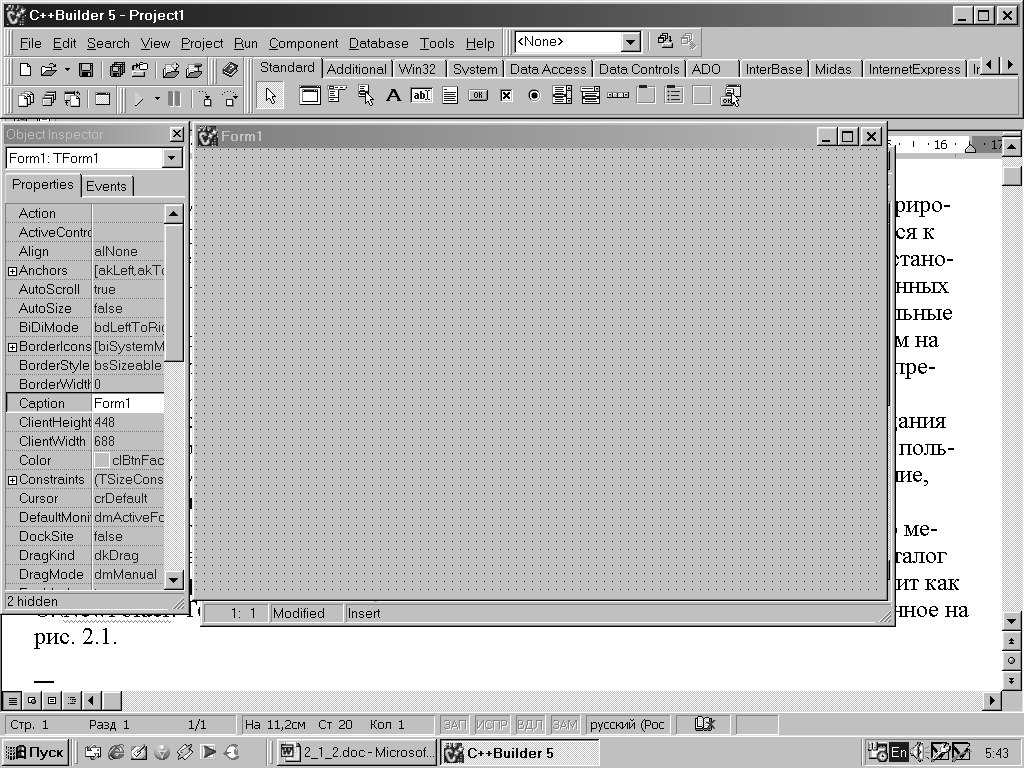Pick the Button component (OK icon)
This screenshot has width=1024, height=768.
(478, 96)
